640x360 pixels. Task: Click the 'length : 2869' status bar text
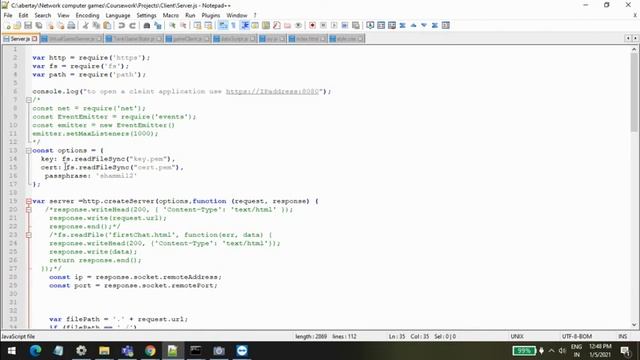point(311,336)
